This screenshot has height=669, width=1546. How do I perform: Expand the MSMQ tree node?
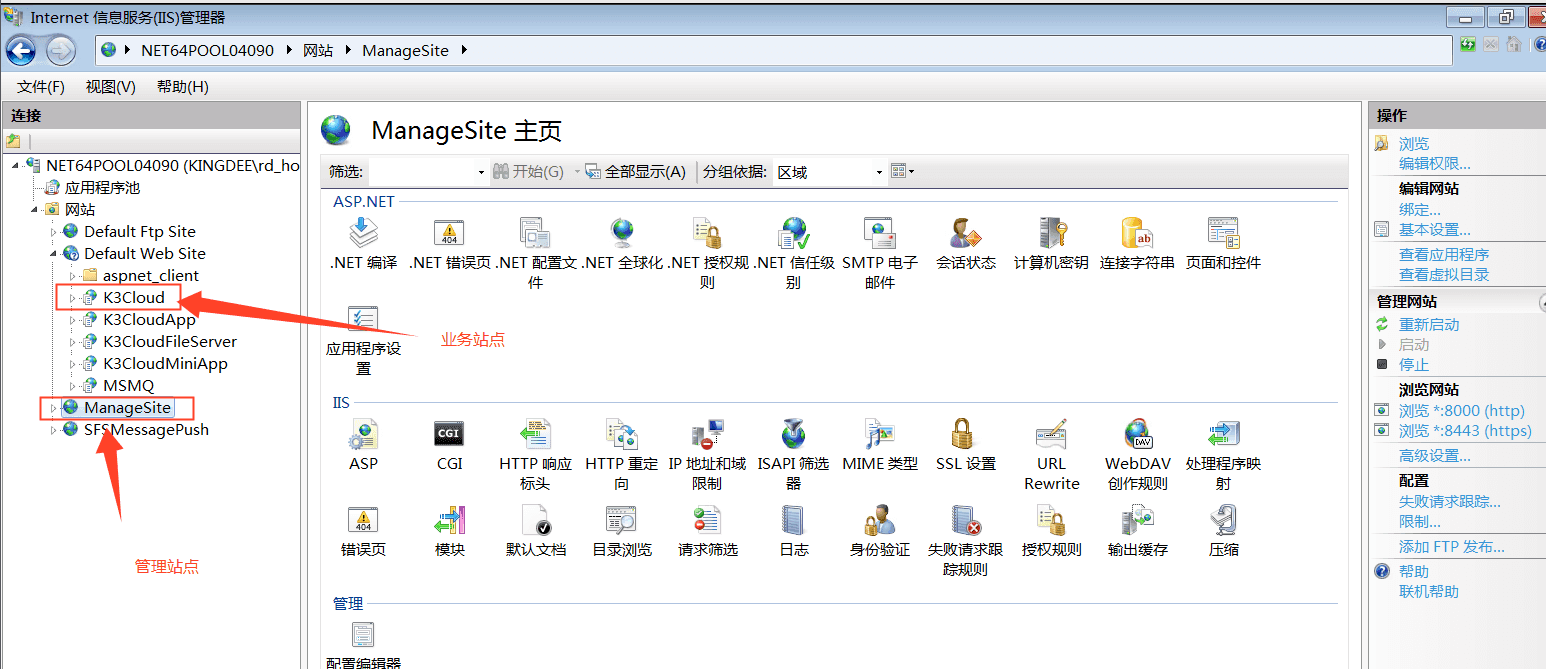tap(73, 386)
